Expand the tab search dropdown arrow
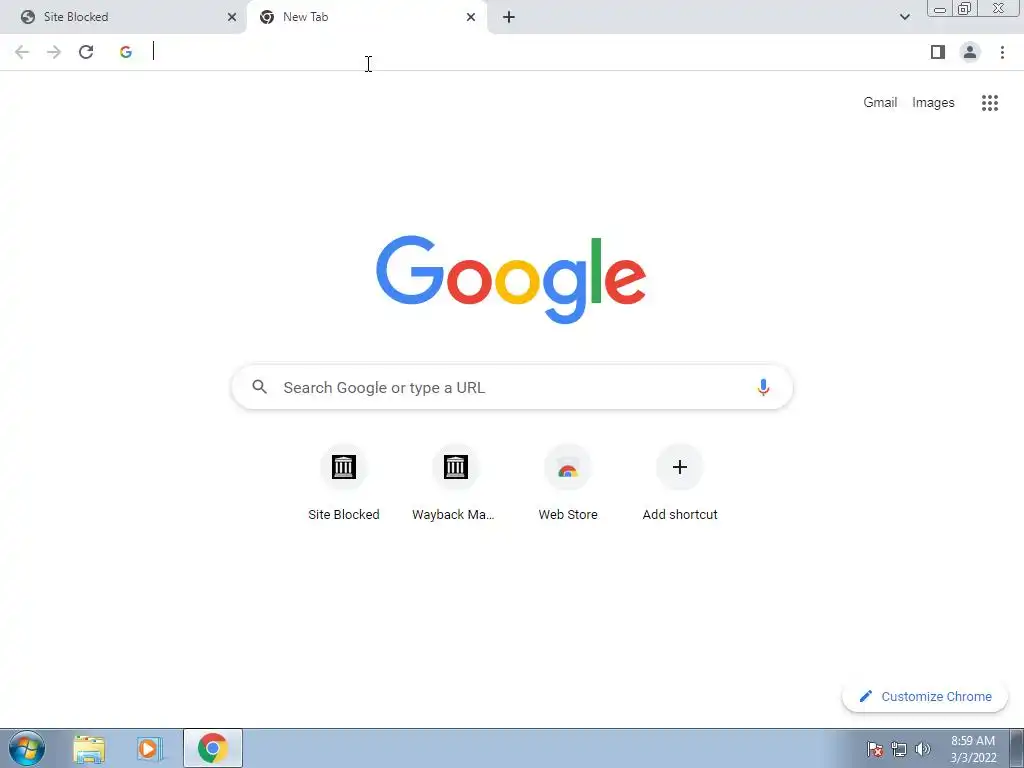Screen dimensions: 1024x768 click(x=904, y=17)
